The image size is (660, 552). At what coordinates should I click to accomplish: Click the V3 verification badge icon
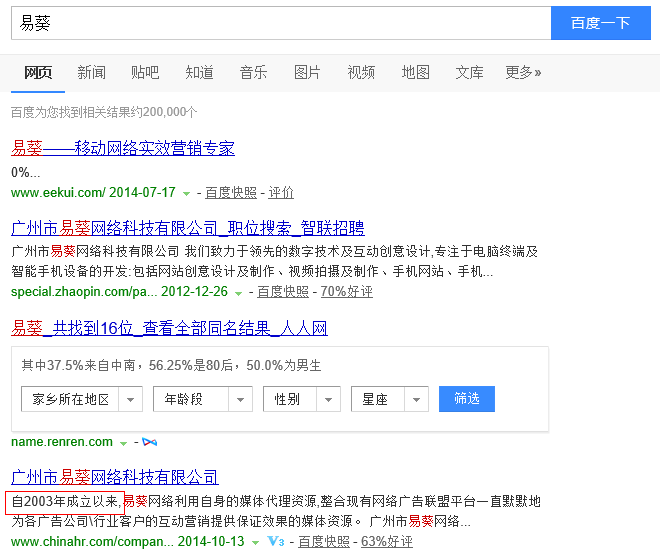point(276,541)
